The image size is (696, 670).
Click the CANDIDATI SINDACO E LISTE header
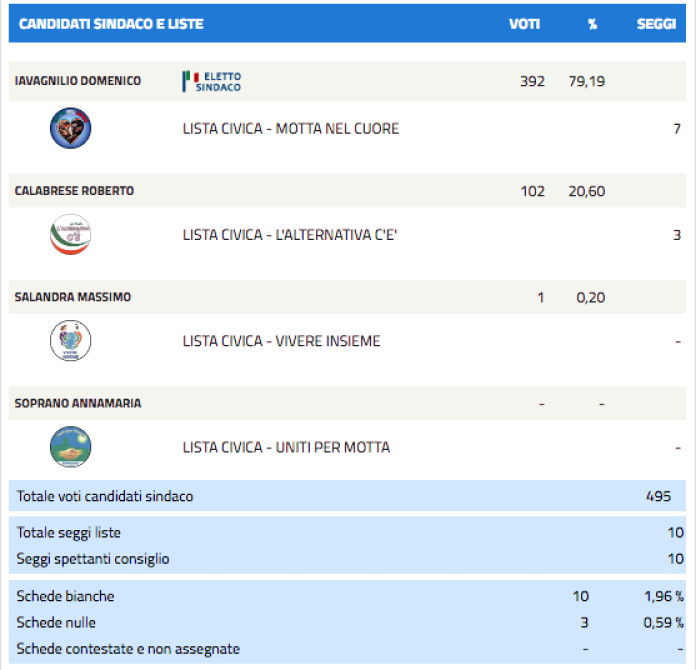pyautogui.click(x=111, y=24)
